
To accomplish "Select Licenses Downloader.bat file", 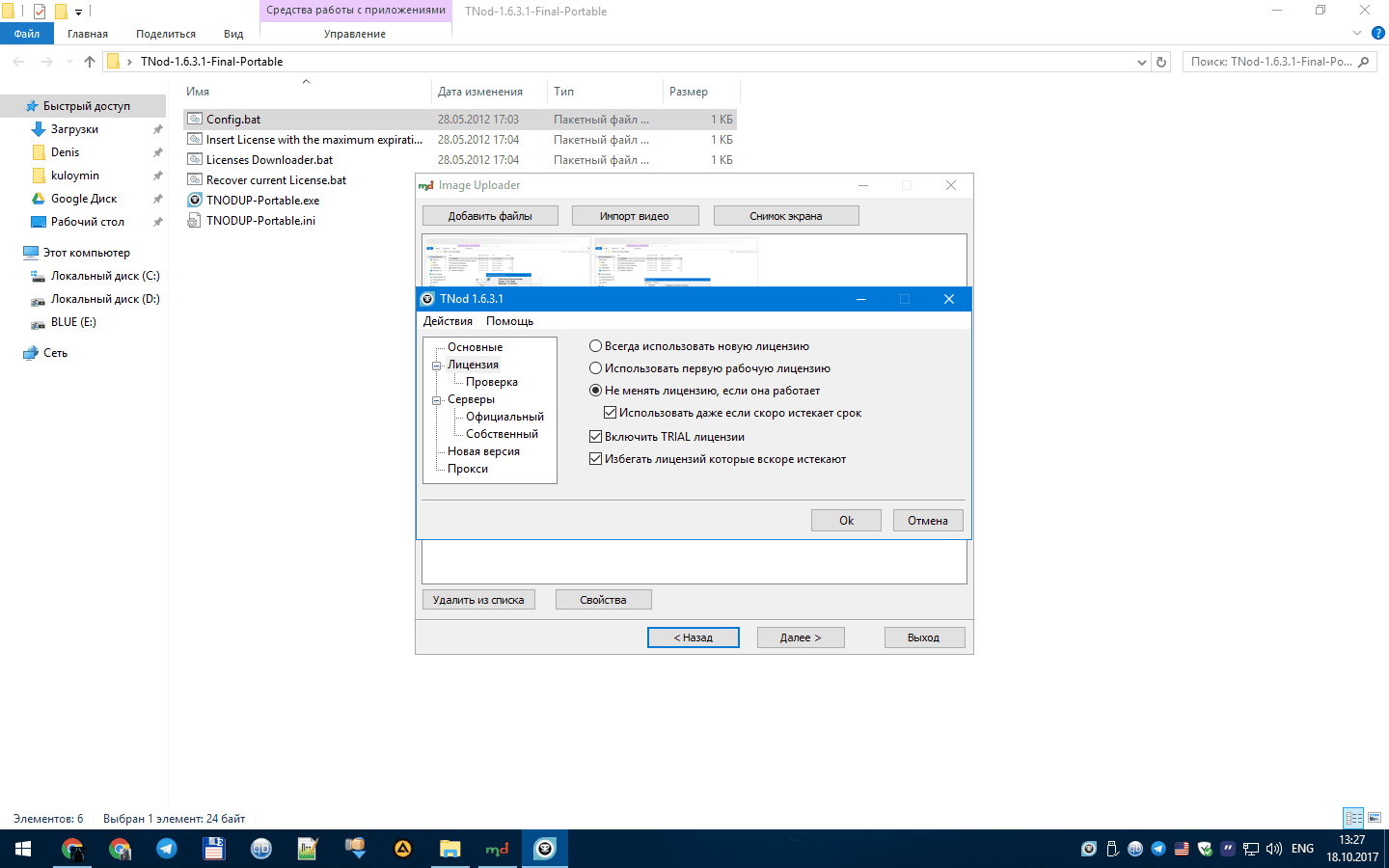I will click(x=269, y=160).
